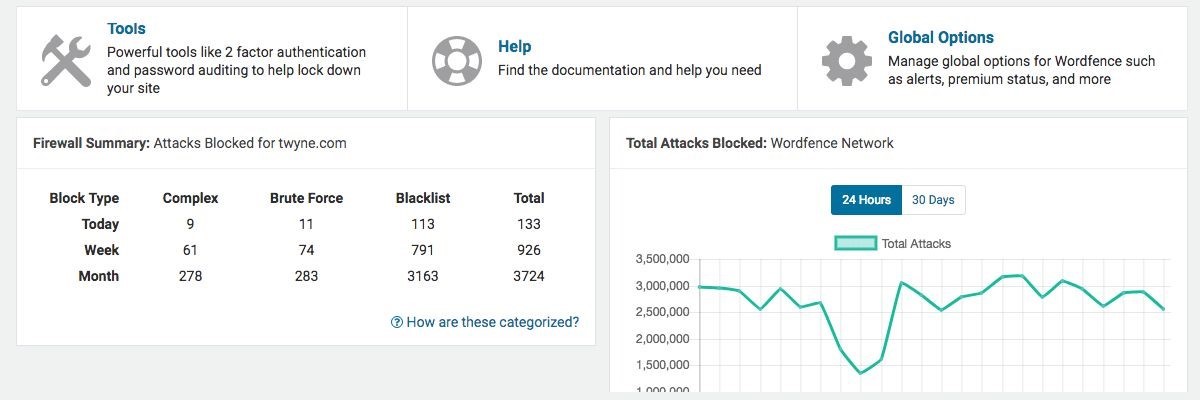Click Month's Total value 3724
The height and width of the screenshot is (400, 1200).
click(x=529, y=276)
